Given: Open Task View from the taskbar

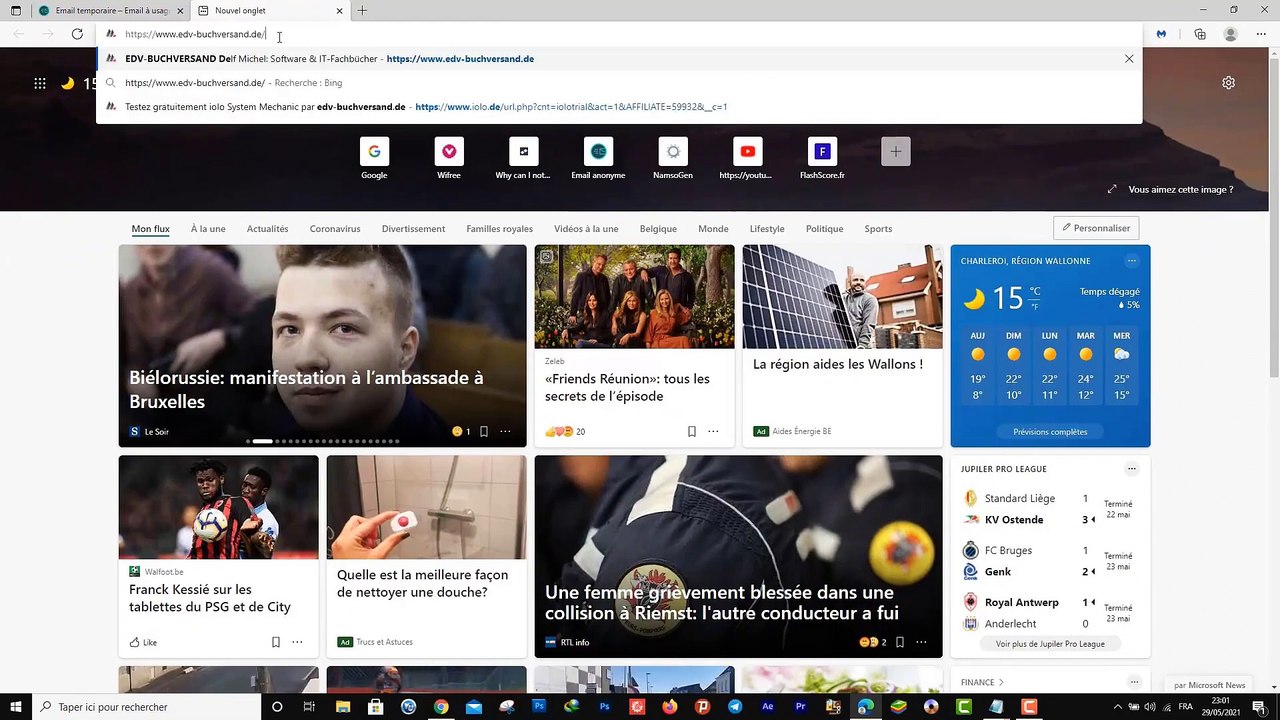Looking at the screenshot, I should pos(310,707).
